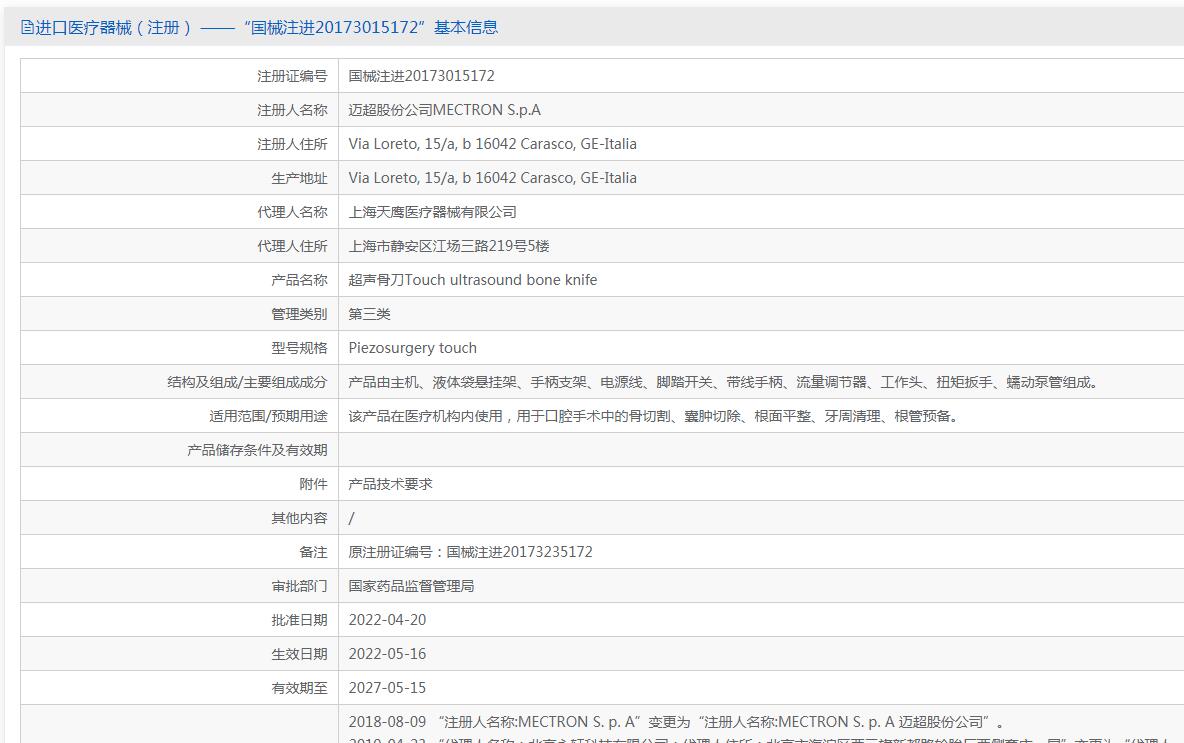Click the address value in 注册人住所 row
The height and width of the screenshot is (743, 1184).
[492, 144]
